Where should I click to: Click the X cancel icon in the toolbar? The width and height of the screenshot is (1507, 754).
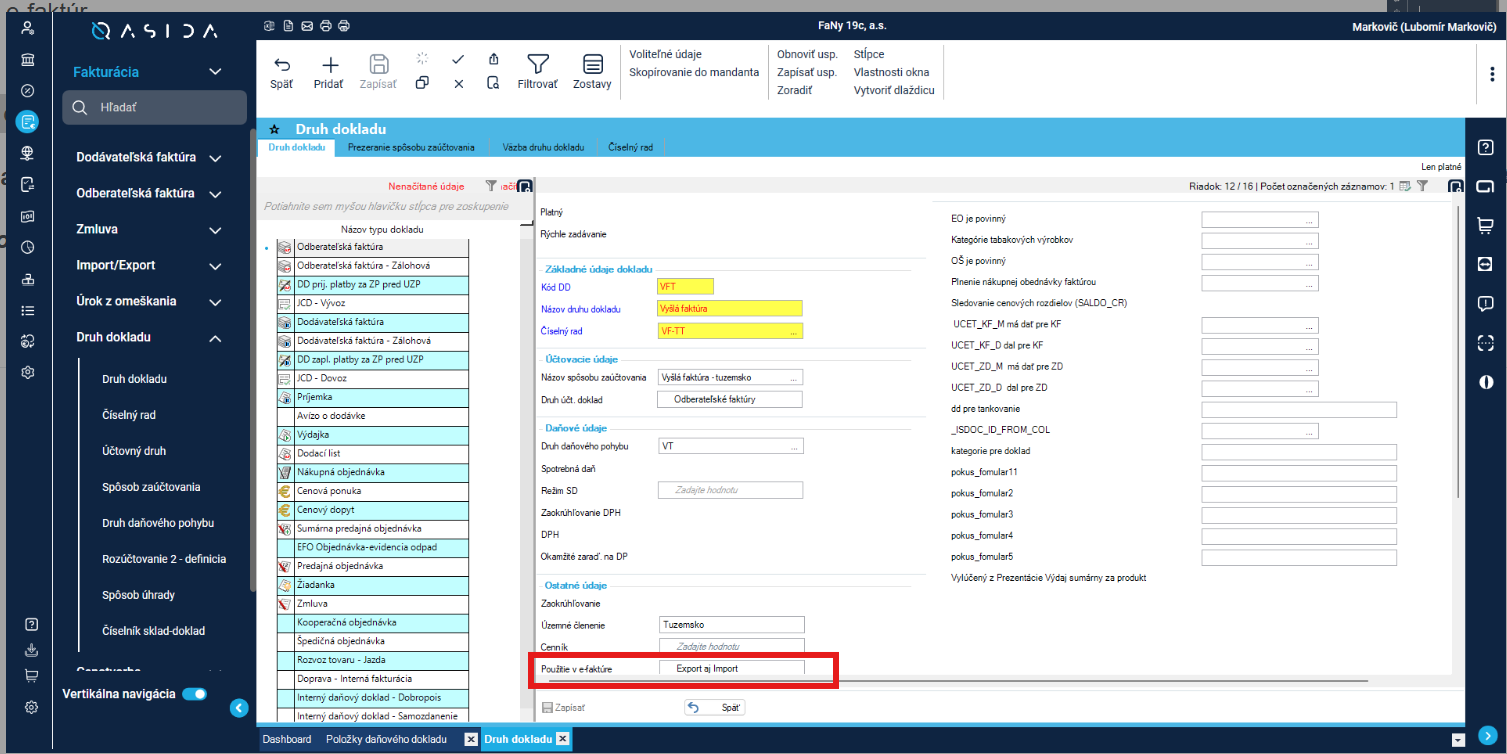click(x=458, y=84)
